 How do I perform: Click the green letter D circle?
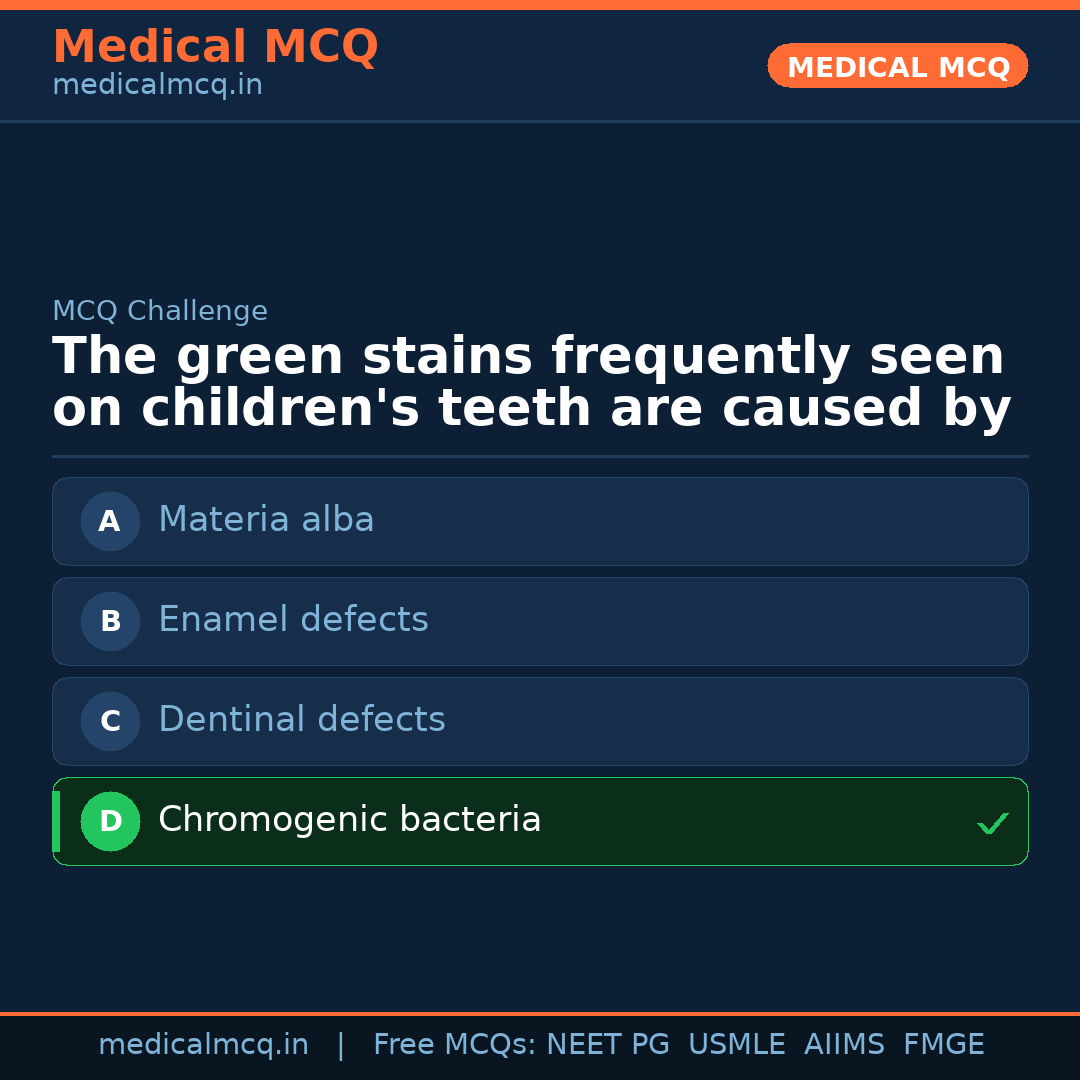(110, 821)
